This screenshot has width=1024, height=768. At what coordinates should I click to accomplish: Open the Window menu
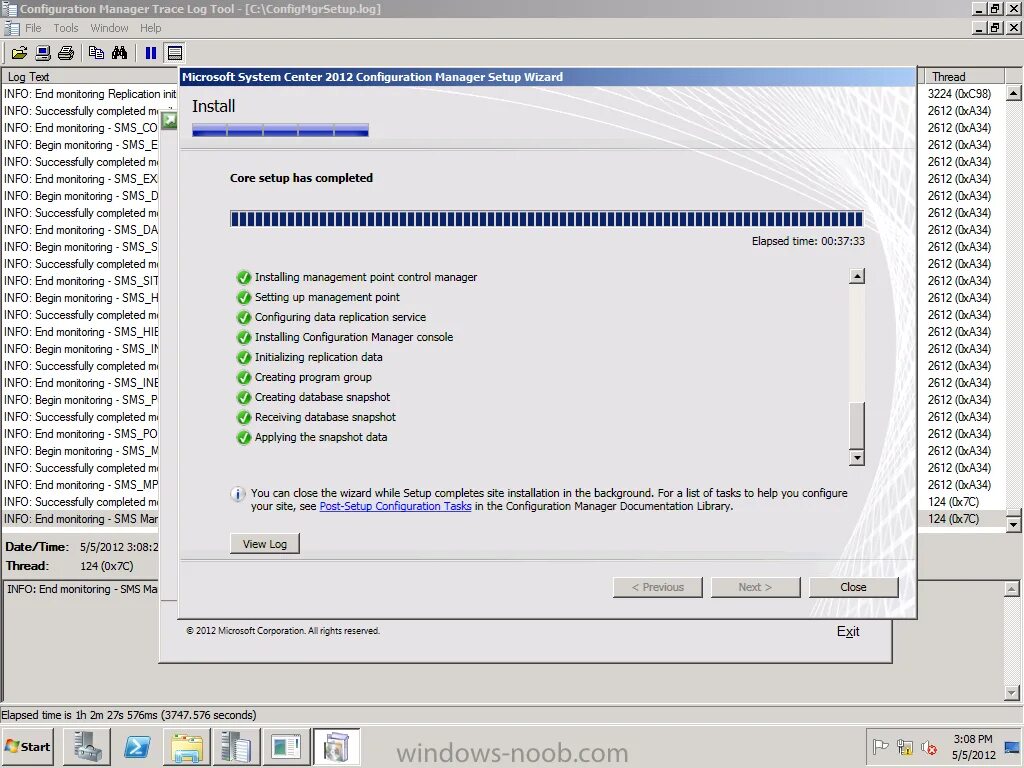109,28
